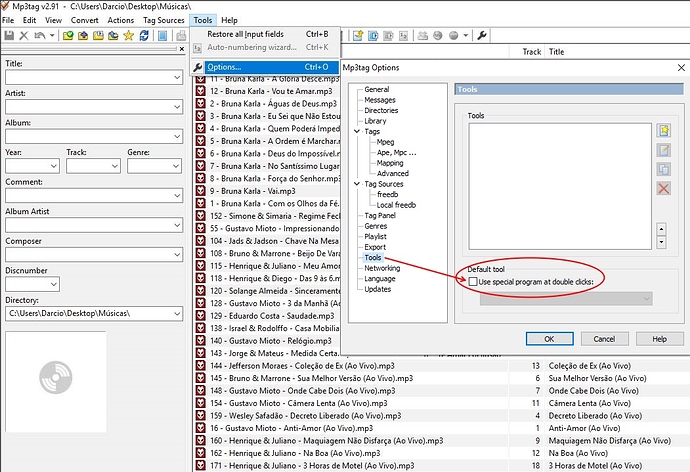This screenshot has height=472, width=690.
Task: Click the Undo arrow toolbar icon
Action: [40, 36]
